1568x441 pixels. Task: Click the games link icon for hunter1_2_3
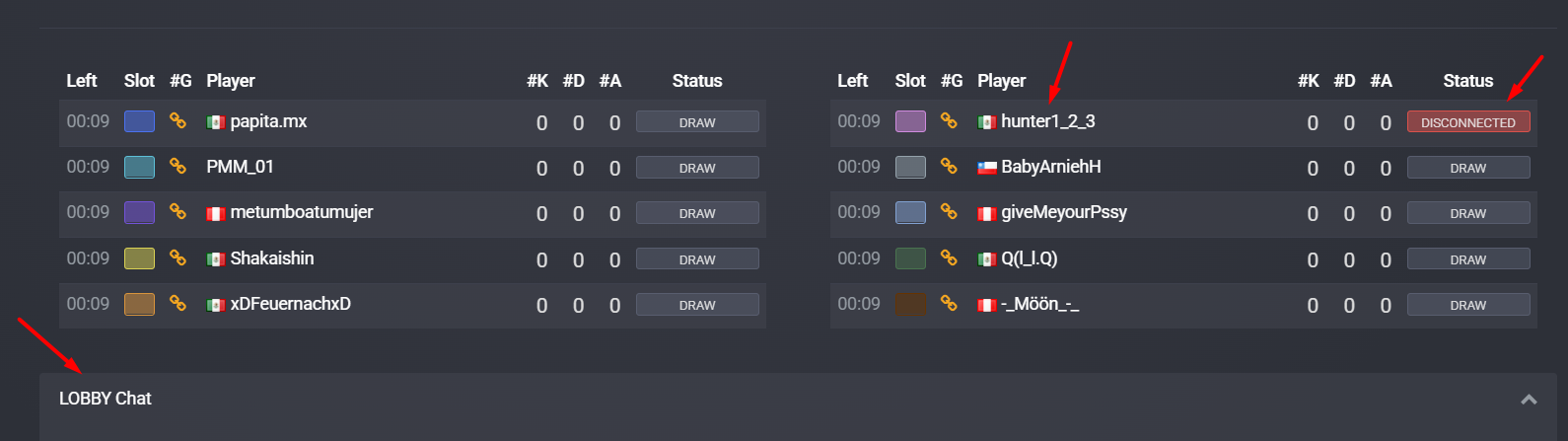949,120
